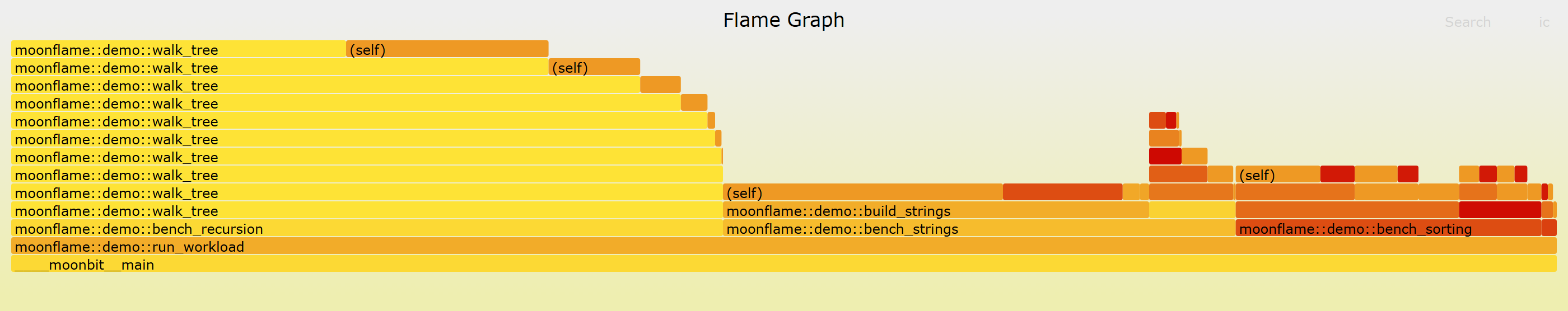Image resolution: width=1568 pixels, height=311 pixels.
Task: Select the moonflame::demo::run_workload frame
Action: [x=783, y=246]
